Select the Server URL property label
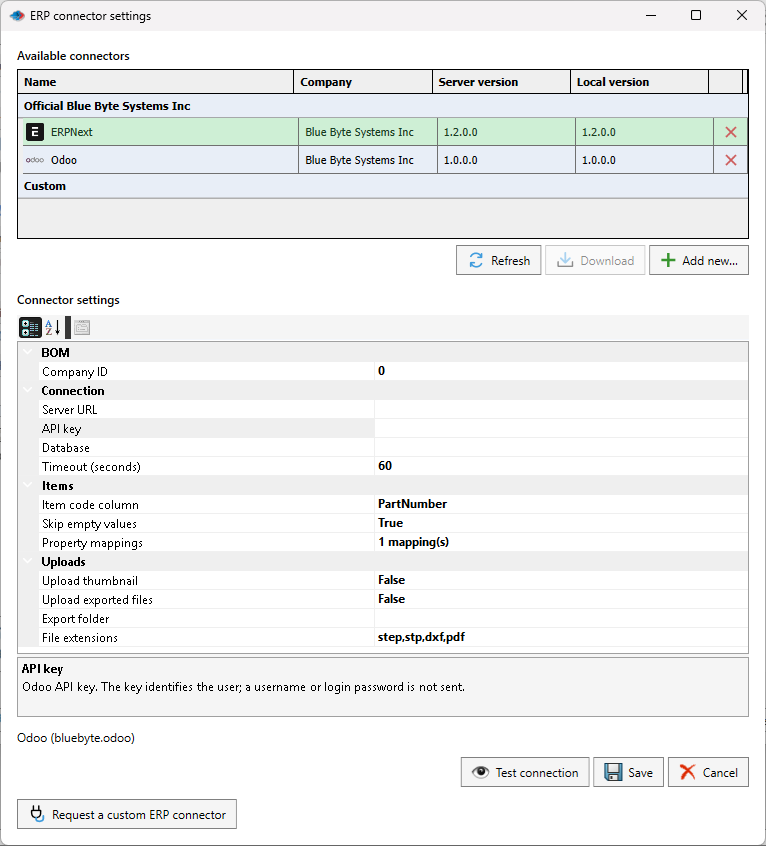Image resolution: width=766 pixels, height=846 pixels. click(70, 410)
